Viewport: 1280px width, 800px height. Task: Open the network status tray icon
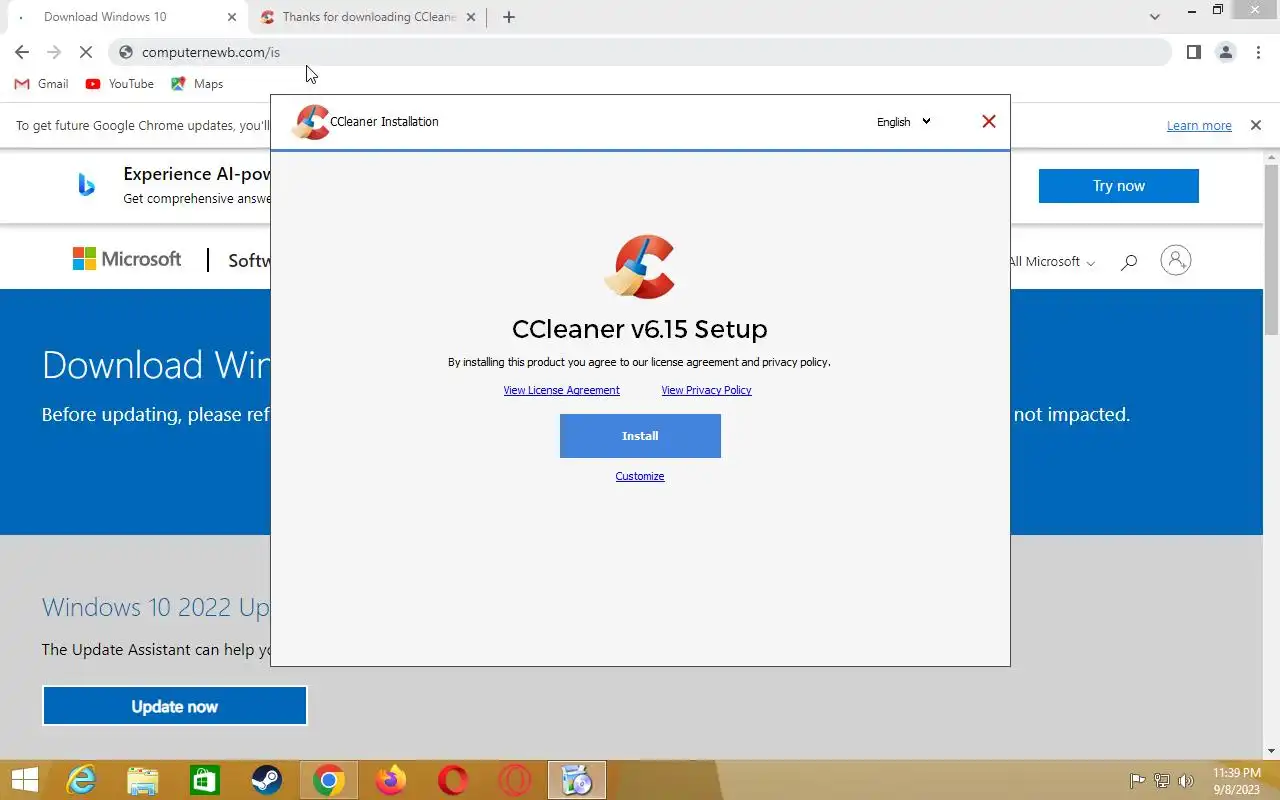pyautogui.click(x=1162, y=781)
